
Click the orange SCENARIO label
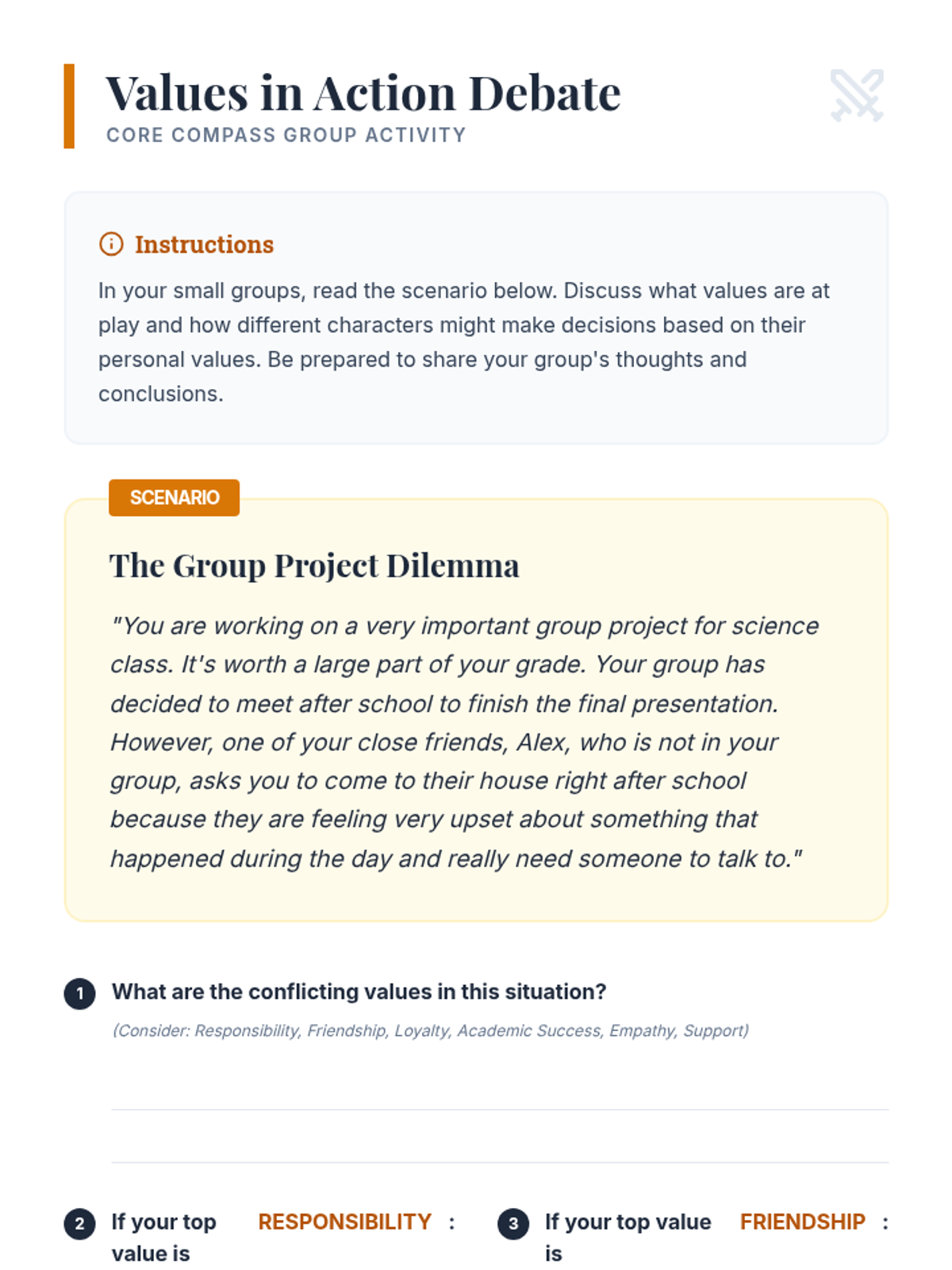tap(174, 498)
